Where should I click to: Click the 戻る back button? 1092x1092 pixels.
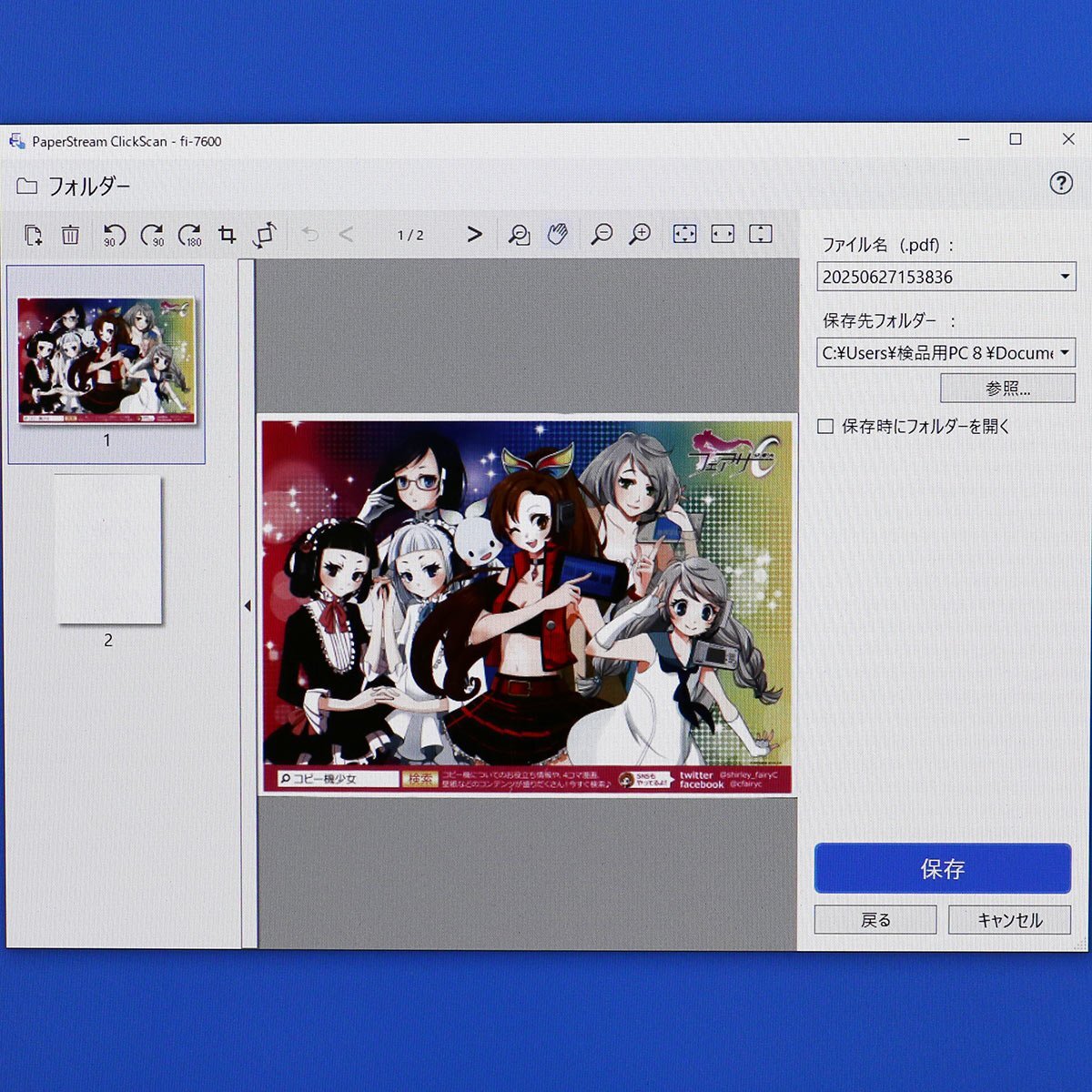point(875,920)
